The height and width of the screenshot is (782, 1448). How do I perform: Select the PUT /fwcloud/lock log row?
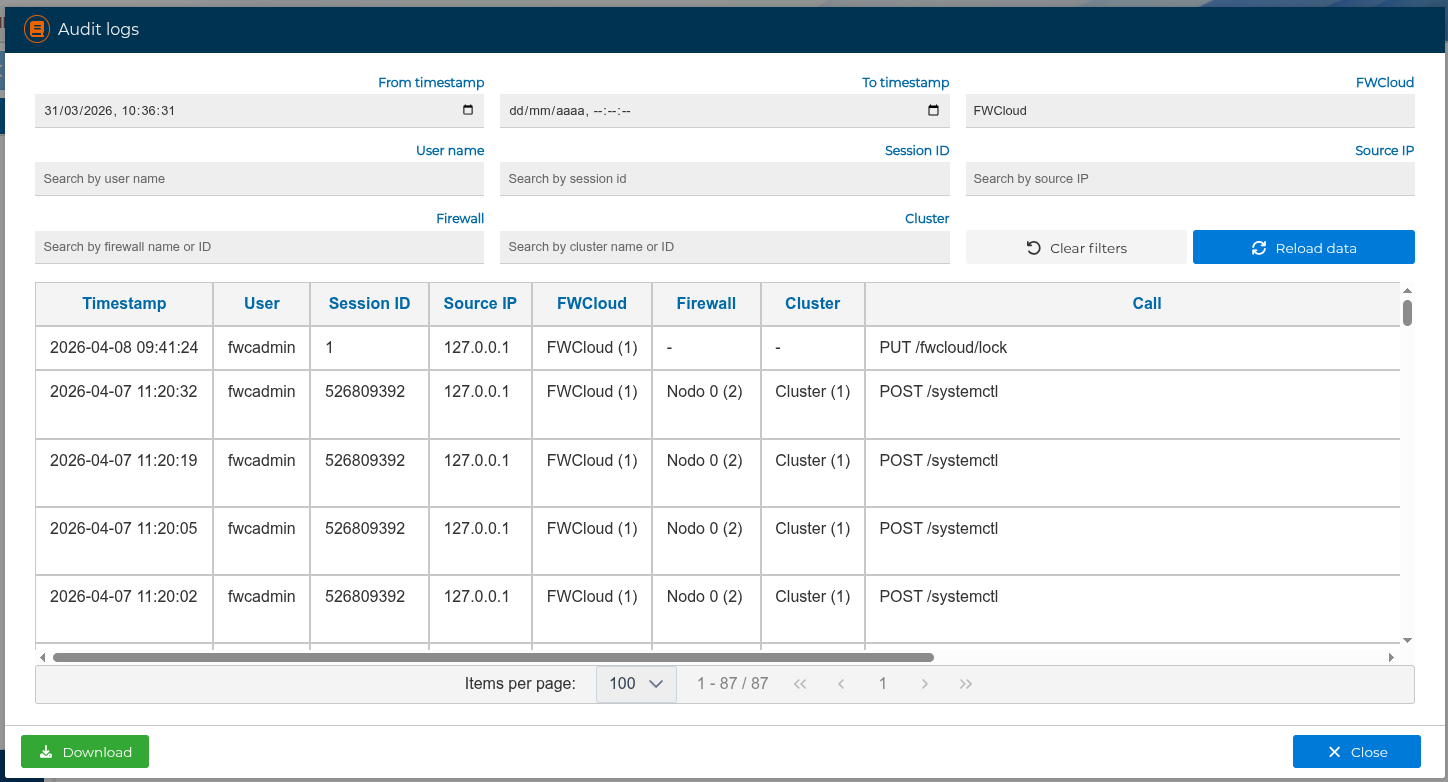click(700, 348)
